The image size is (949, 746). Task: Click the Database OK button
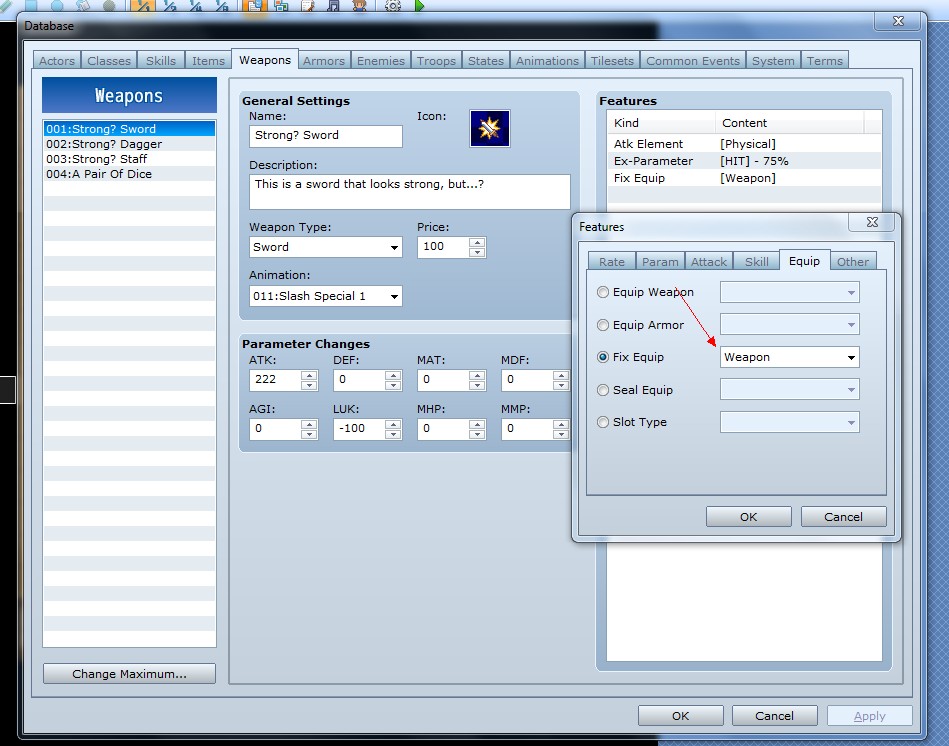tap(680, 715)
